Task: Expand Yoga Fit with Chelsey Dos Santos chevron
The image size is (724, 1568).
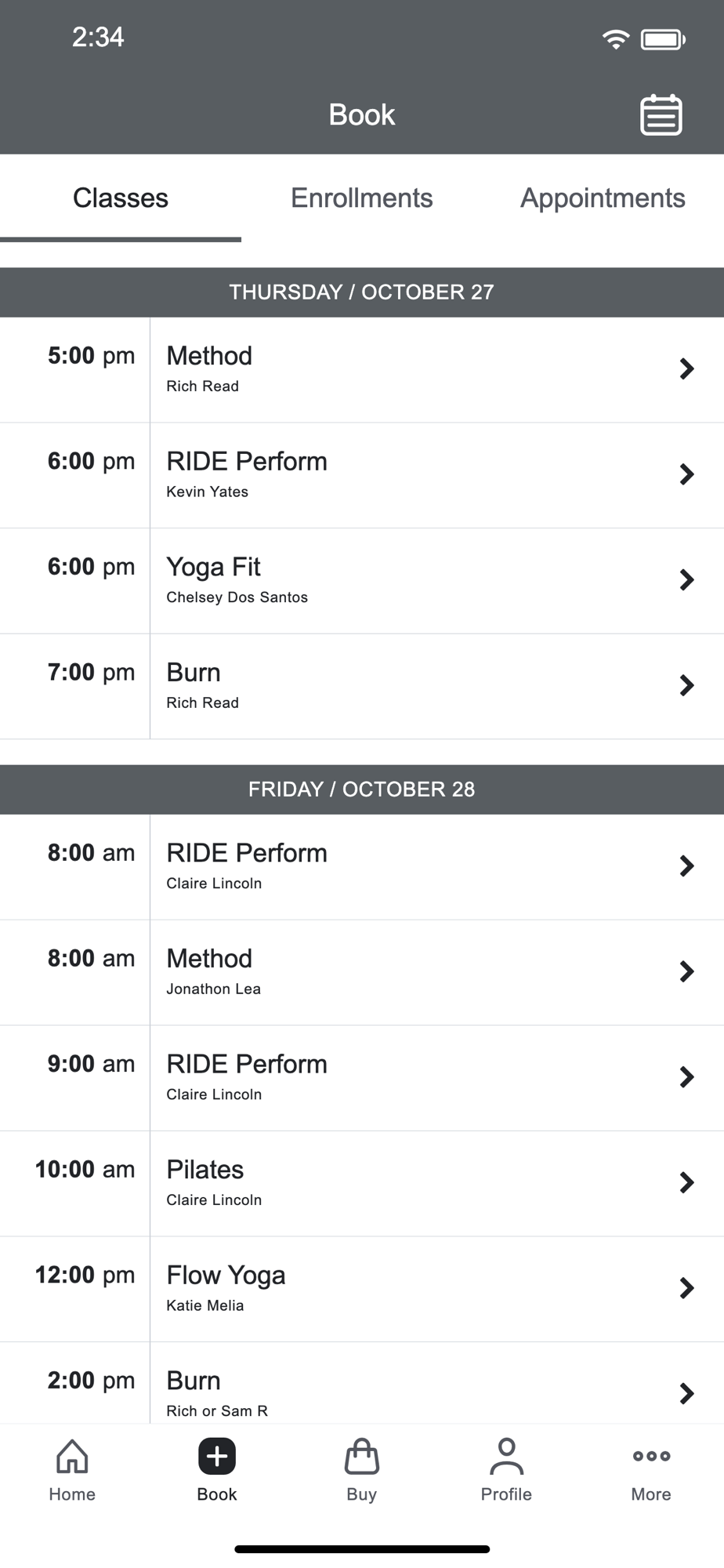Action: coord(686,580)
